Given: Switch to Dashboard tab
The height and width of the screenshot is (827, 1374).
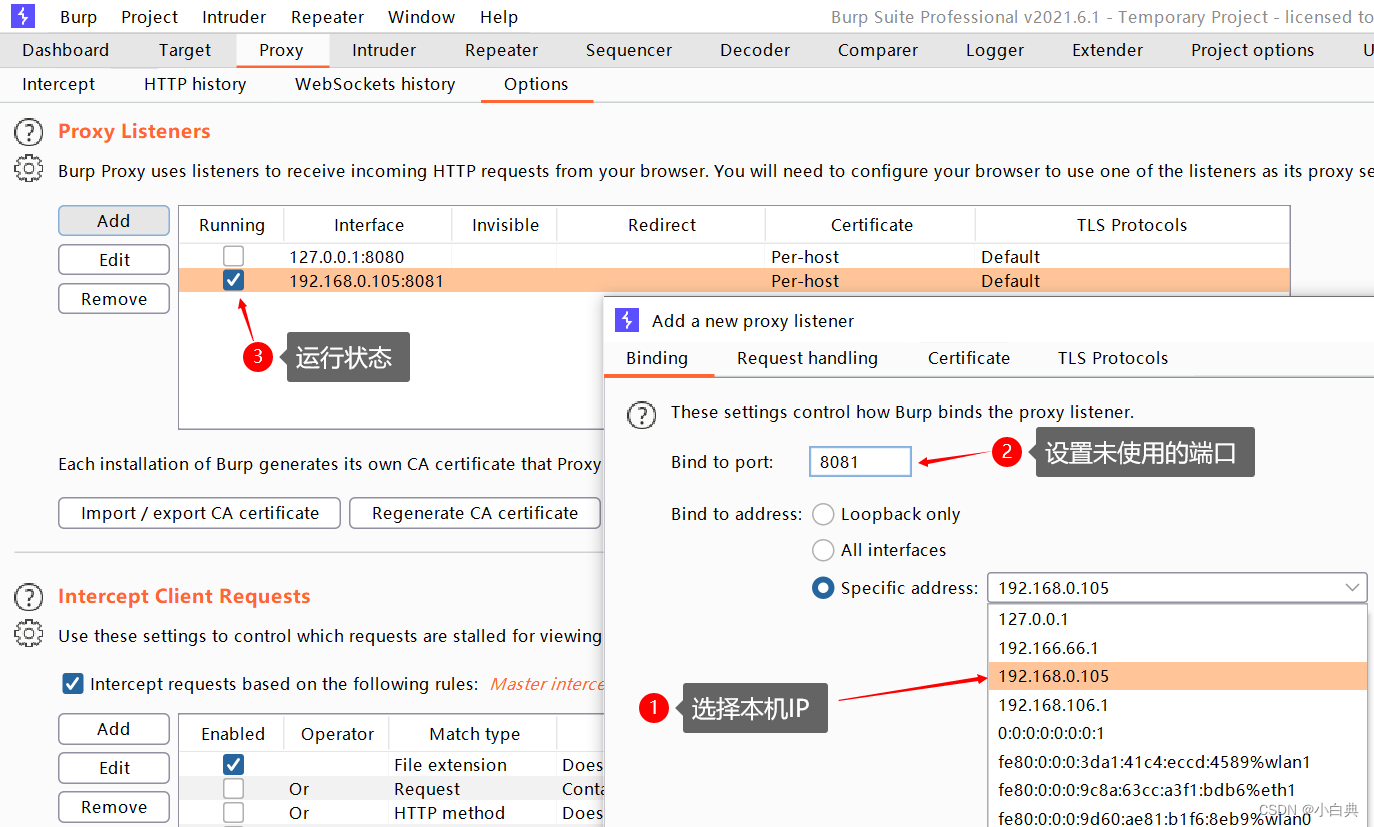Looking at the screenshot, I should click(x=66, y=50).
